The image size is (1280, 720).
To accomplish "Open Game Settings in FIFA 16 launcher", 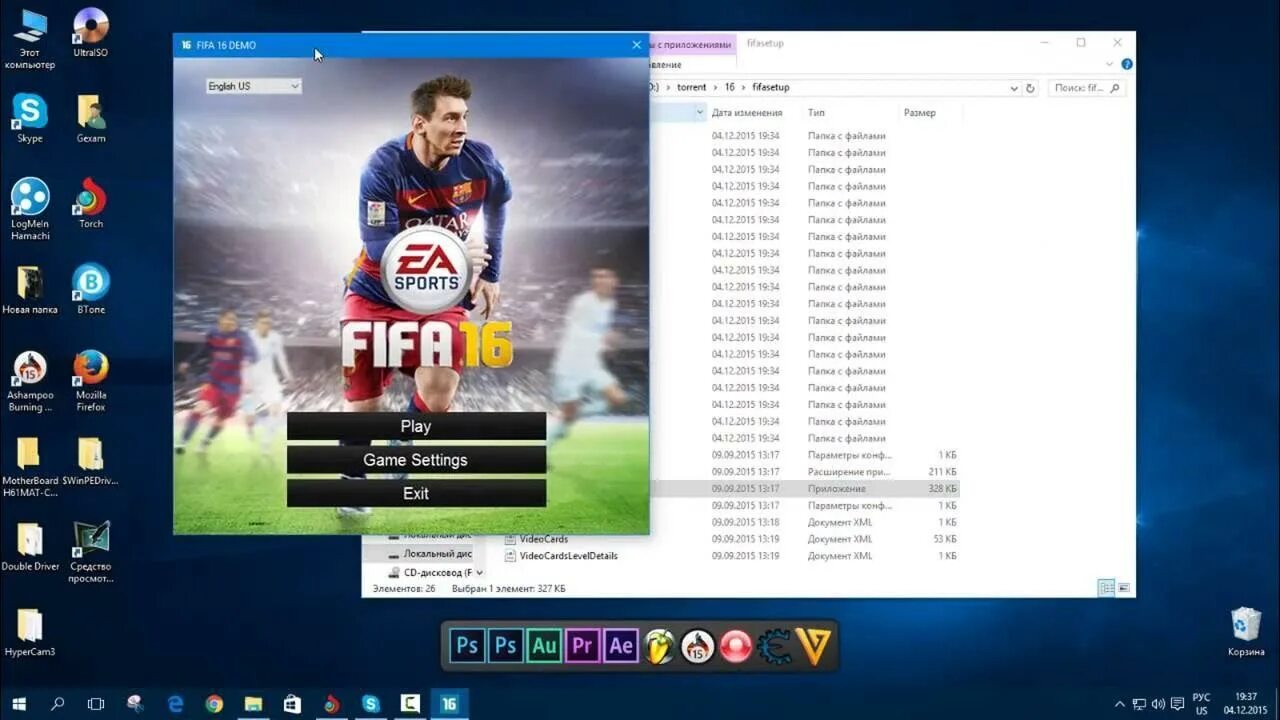I will [416, 460].
